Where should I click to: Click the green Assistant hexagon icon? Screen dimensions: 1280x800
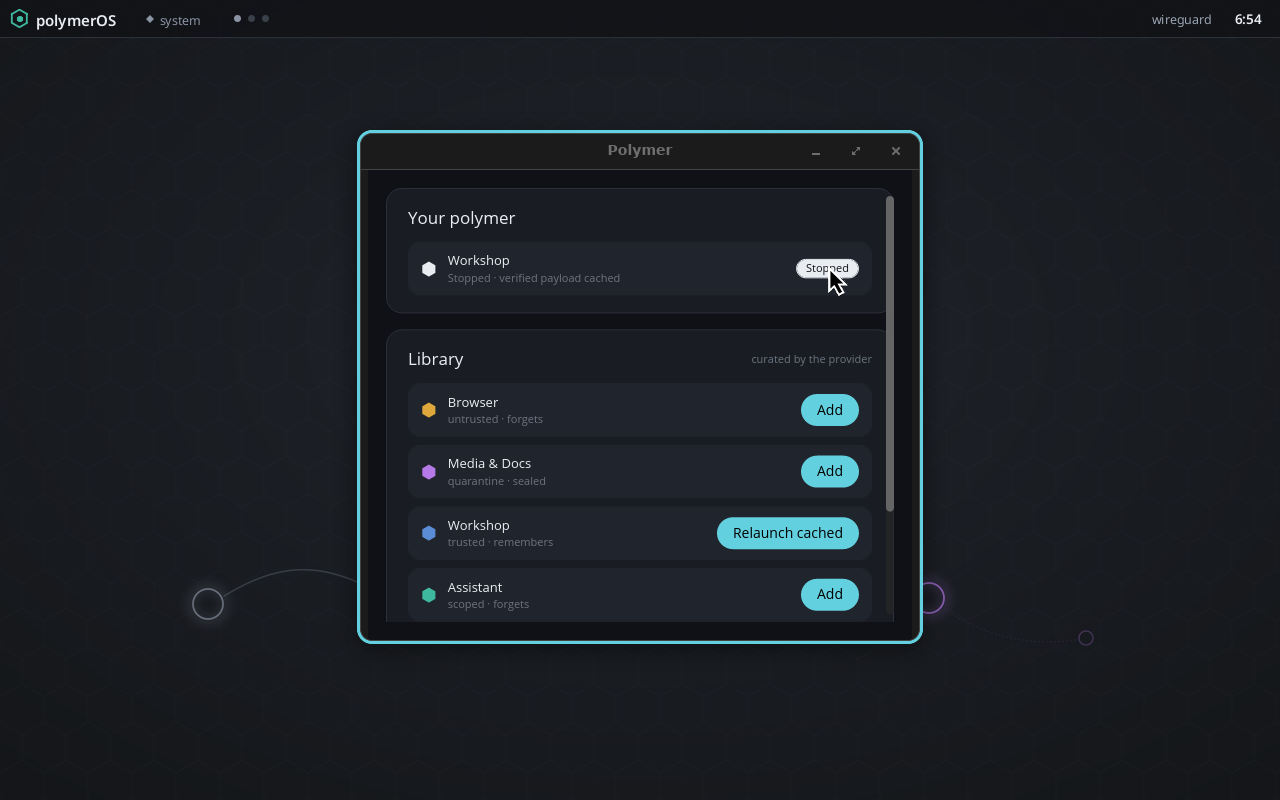429,595
